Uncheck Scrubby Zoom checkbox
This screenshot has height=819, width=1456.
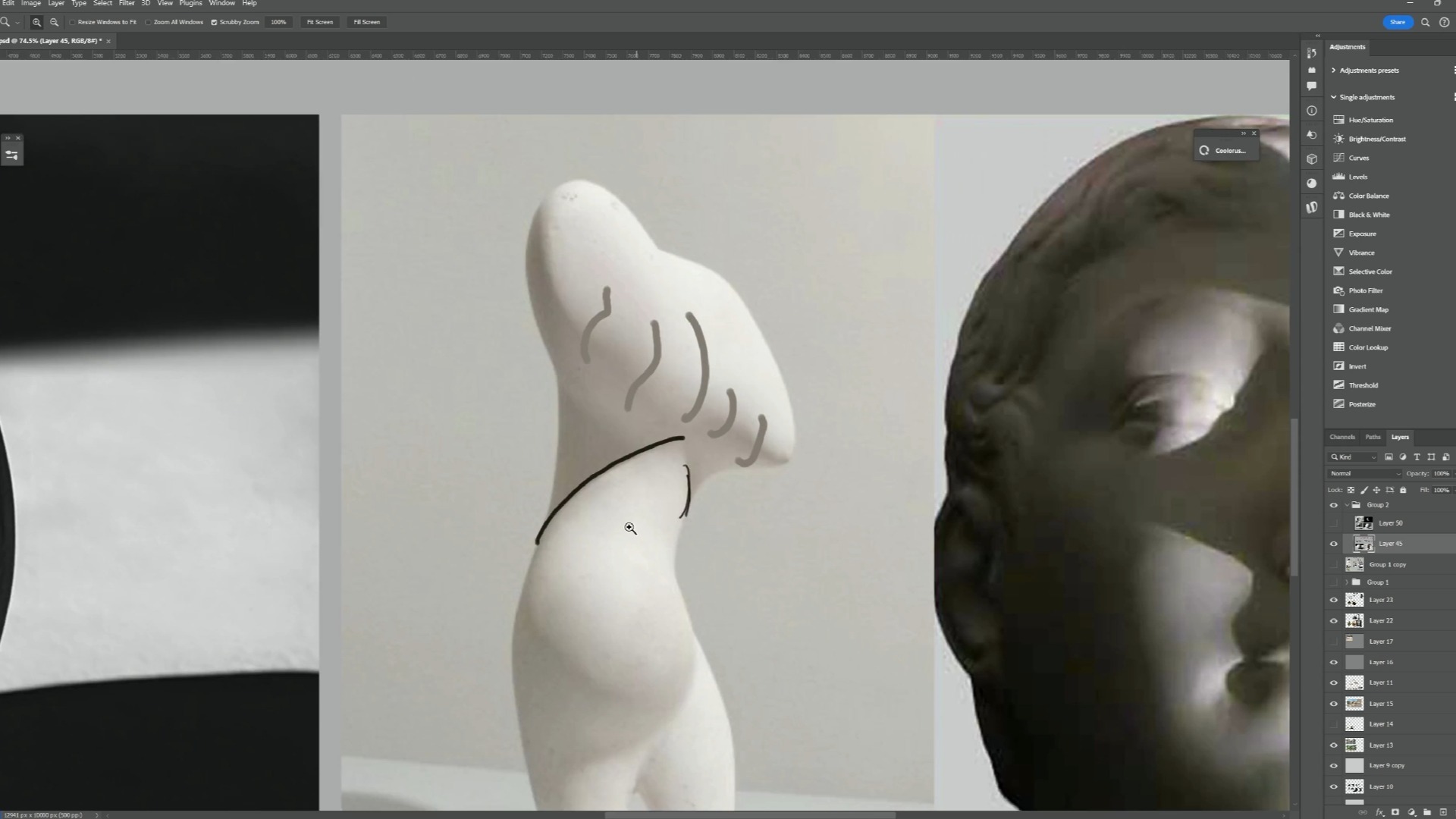coord(214,22)
